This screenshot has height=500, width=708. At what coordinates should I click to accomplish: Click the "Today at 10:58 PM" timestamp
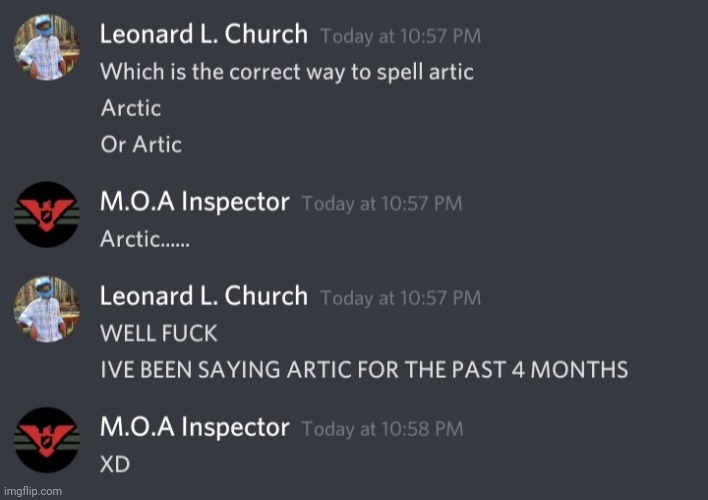(381, 430)
